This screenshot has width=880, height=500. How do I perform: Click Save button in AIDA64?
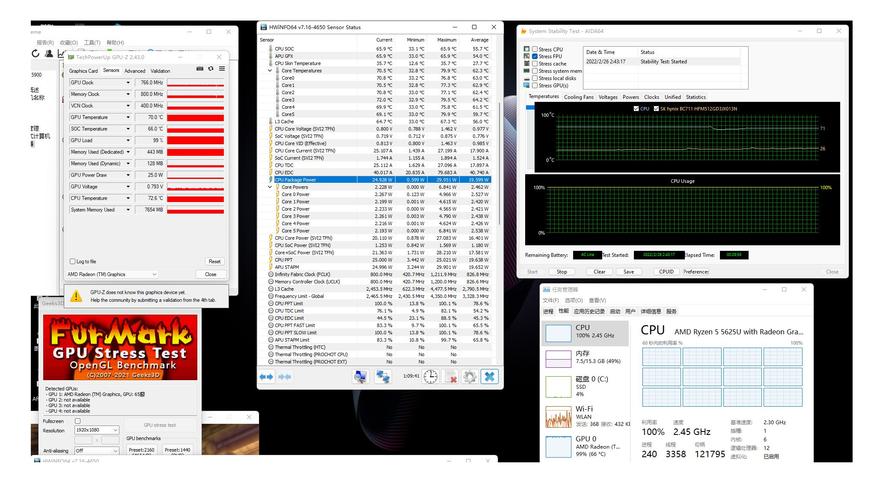(629, 272)
